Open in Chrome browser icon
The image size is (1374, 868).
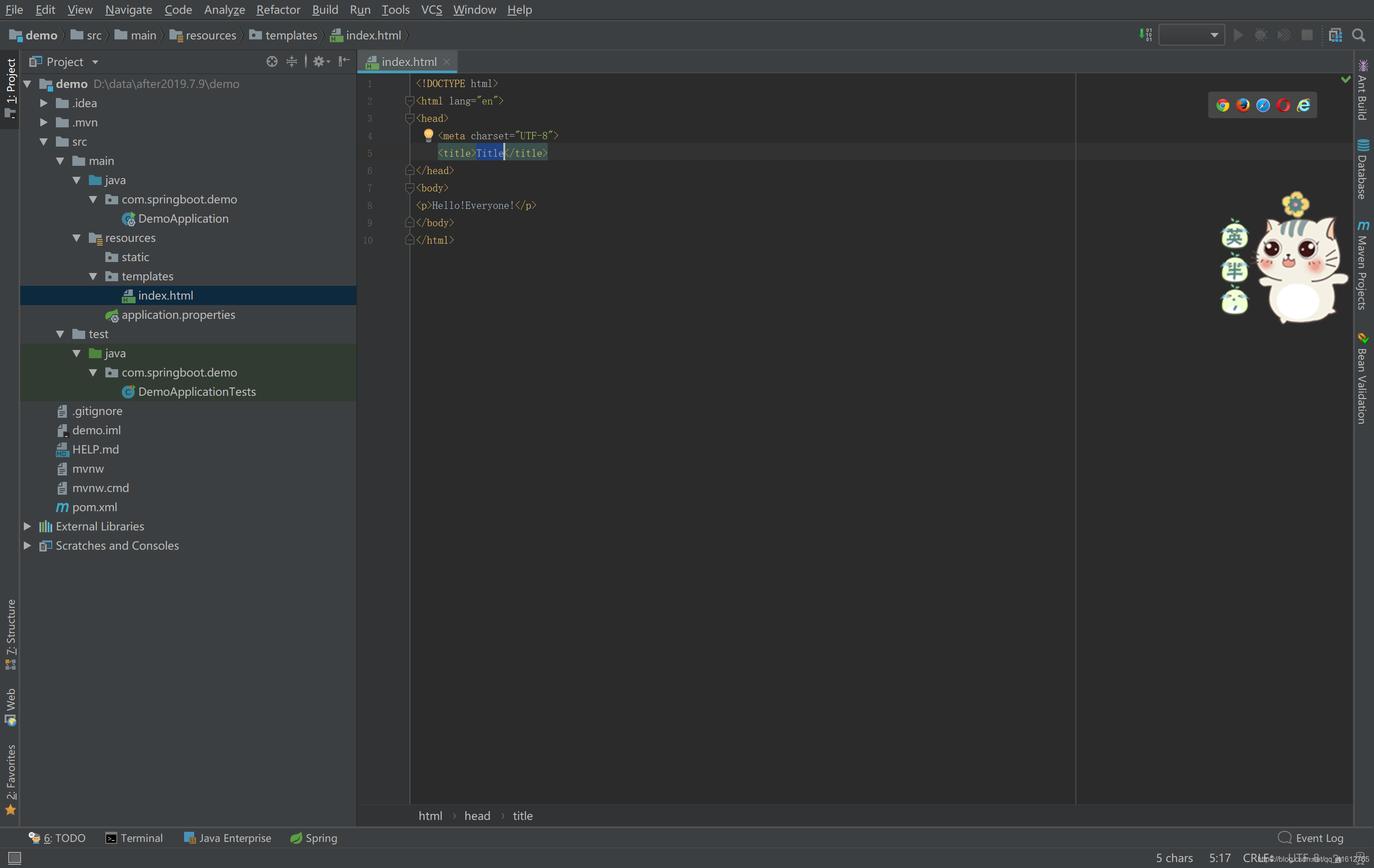coord(1222,105)
